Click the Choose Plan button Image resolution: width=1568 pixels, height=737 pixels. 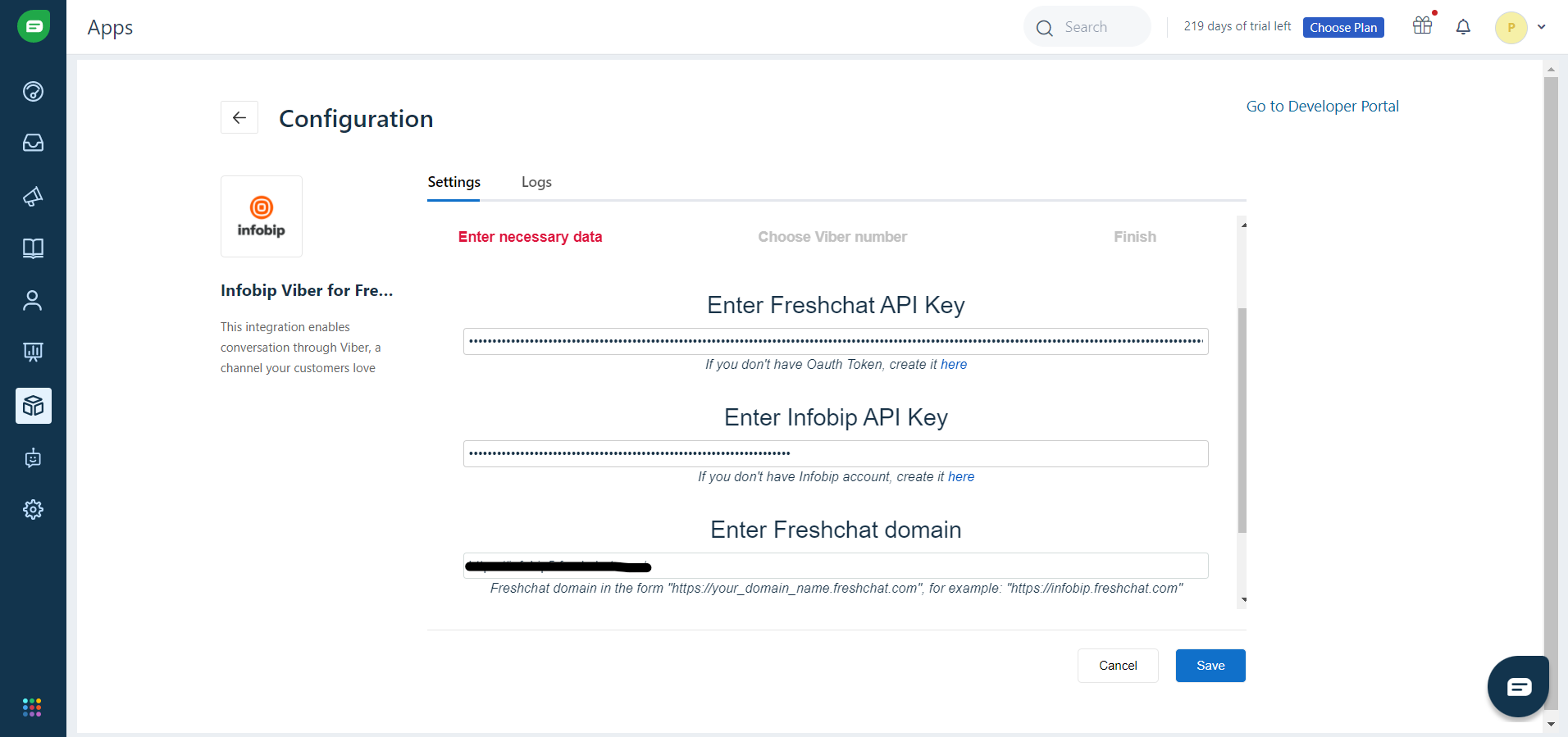1343,28
